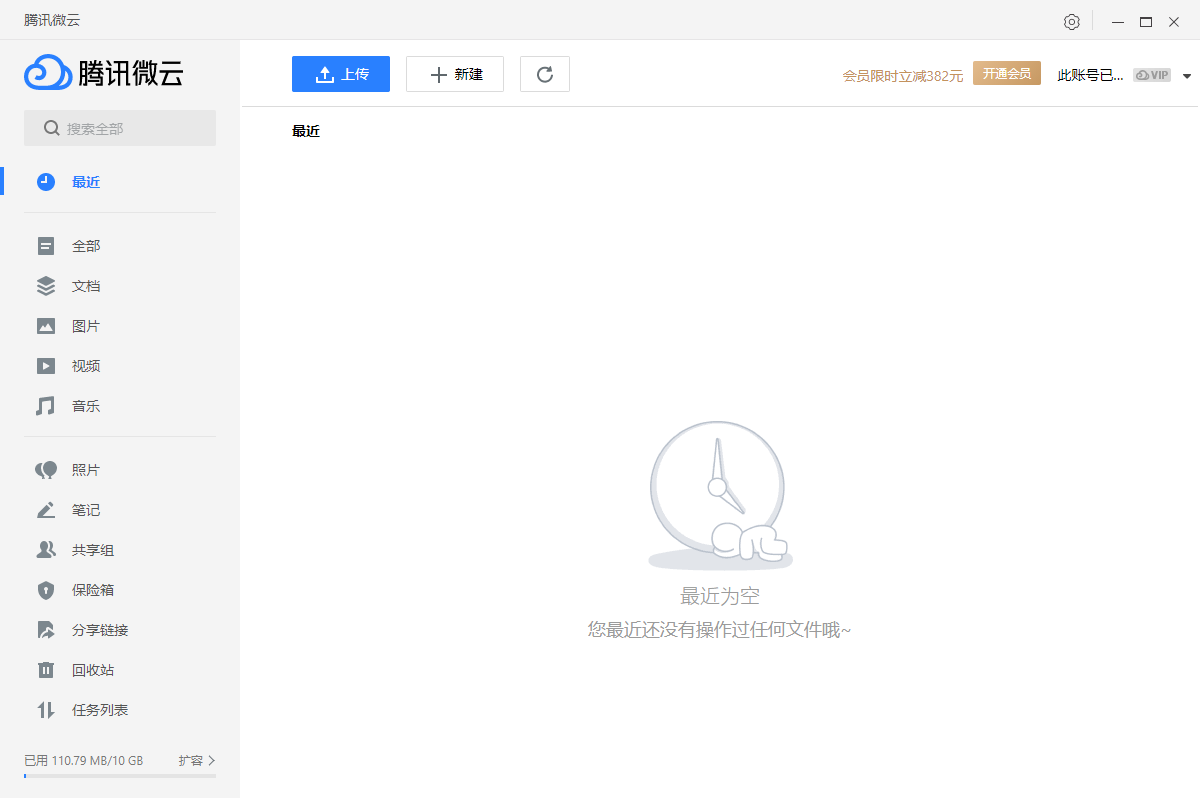
Task: Open the Recycle Bin icon (回收站)
Action: (46, 670)
